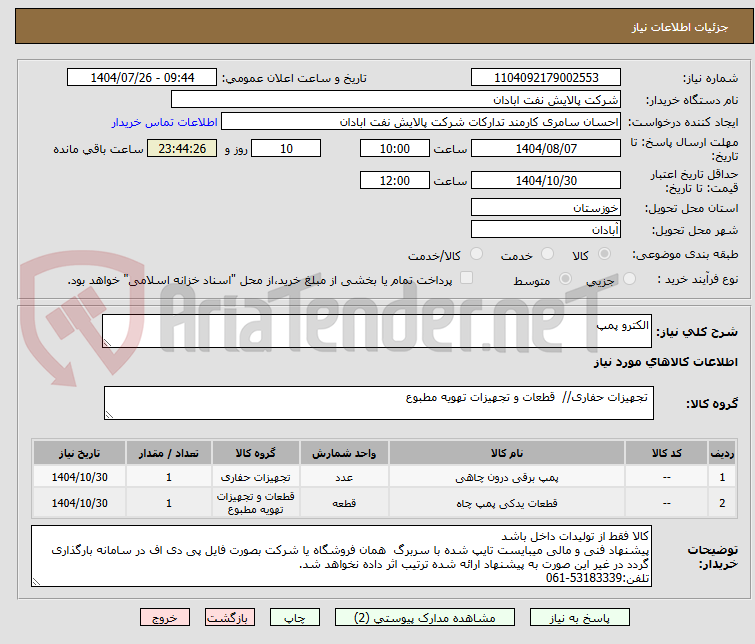
Task: Select the جزیی purchase type radio
Action: click(x=629, y=278)
